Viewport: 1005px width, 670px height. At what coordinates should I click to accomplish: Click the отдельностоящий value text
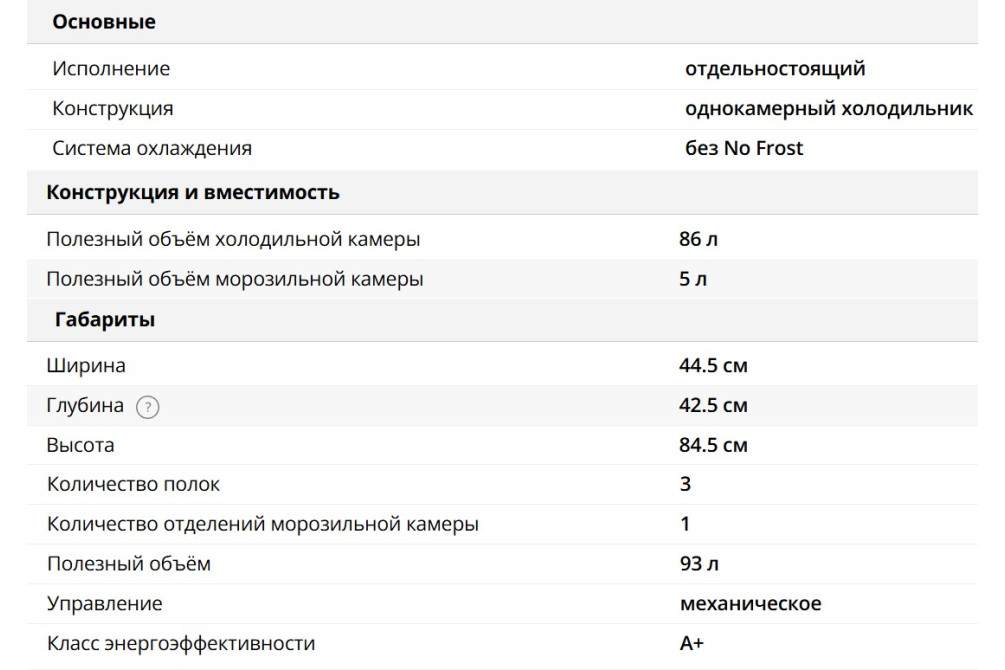(x=775, y=69)
